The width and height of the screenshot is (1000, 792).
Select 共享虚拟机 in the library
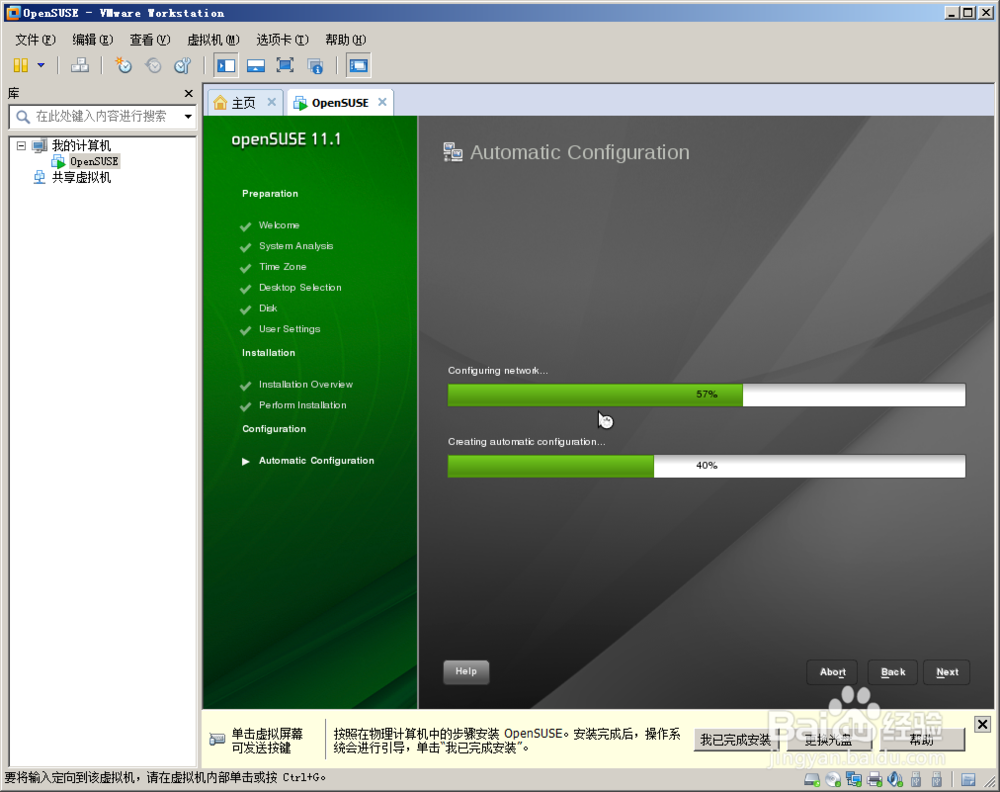click(x=81, y=177)
